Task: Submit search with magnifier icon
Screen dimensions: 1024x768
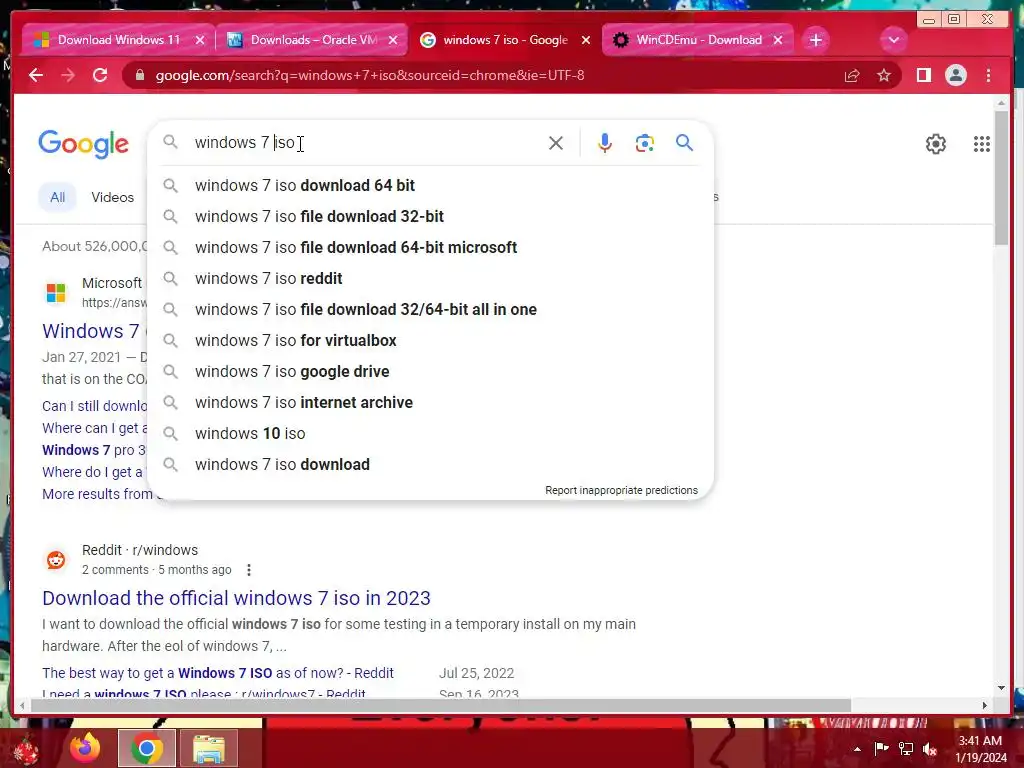Action: 684,142
